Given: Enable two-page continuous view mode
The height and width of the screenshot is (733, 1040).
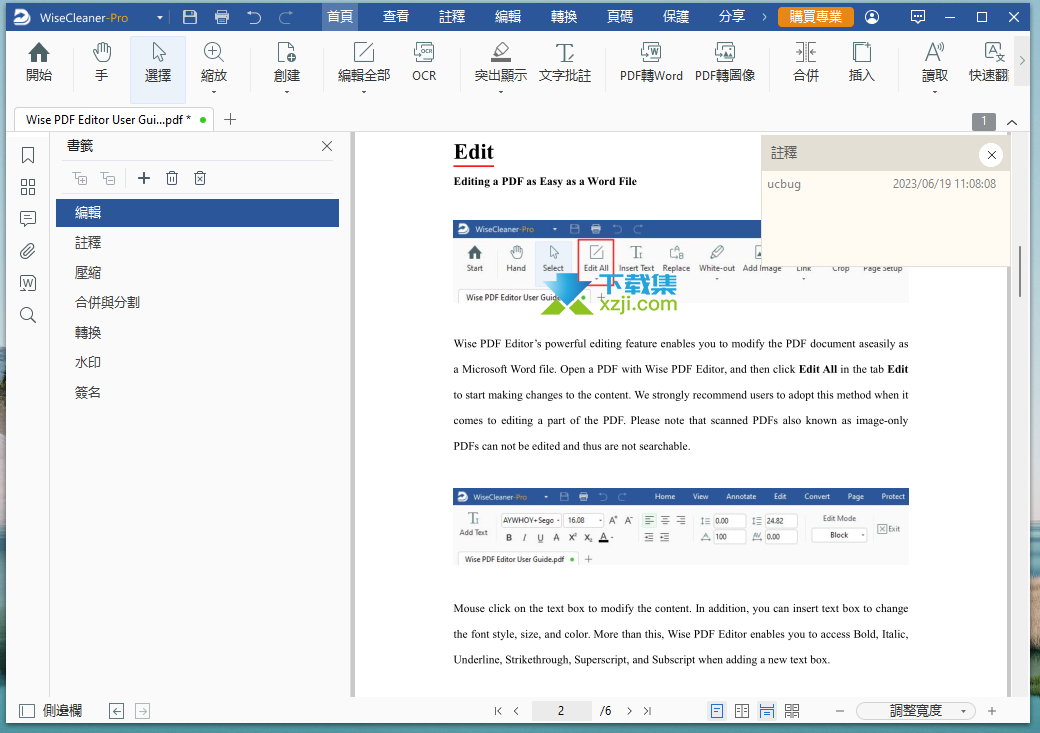Looking at the screenshot, I should 792,711.
